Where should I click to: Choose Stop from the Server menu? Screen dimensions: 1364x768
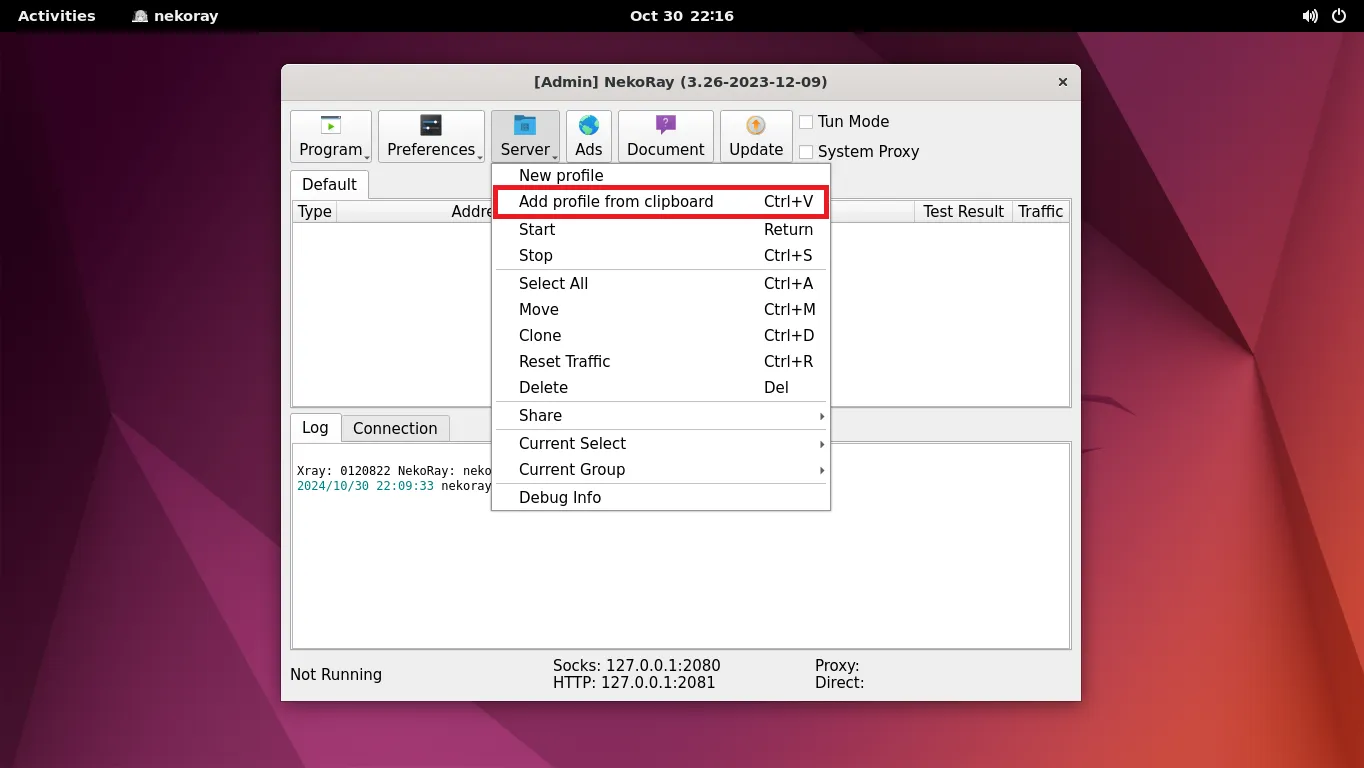pos(661,256)
